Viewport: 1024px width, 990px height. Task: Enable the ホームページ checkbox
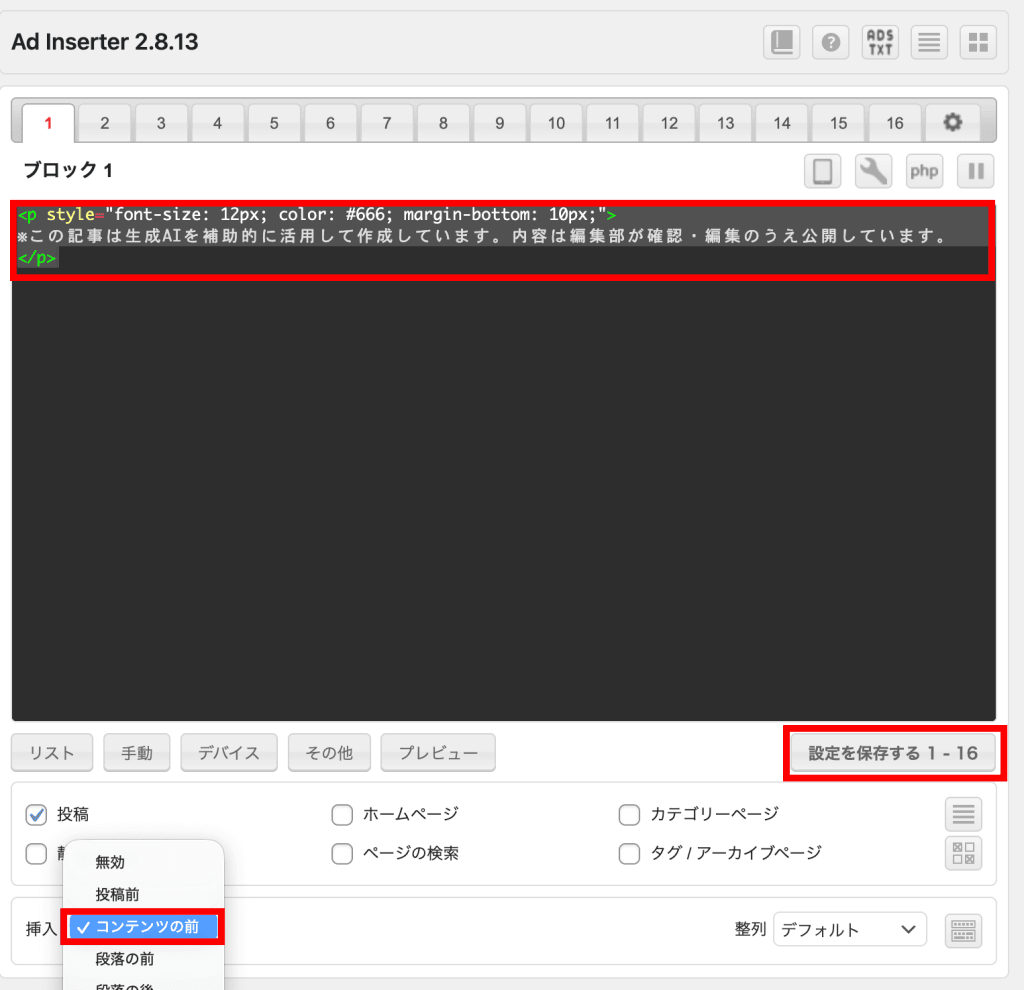342,814
